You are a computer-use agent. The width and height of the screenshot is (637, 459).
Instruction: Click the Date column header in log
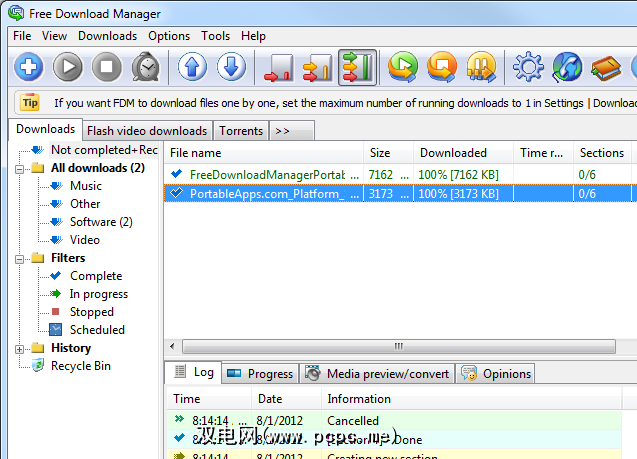pos(286,398)
